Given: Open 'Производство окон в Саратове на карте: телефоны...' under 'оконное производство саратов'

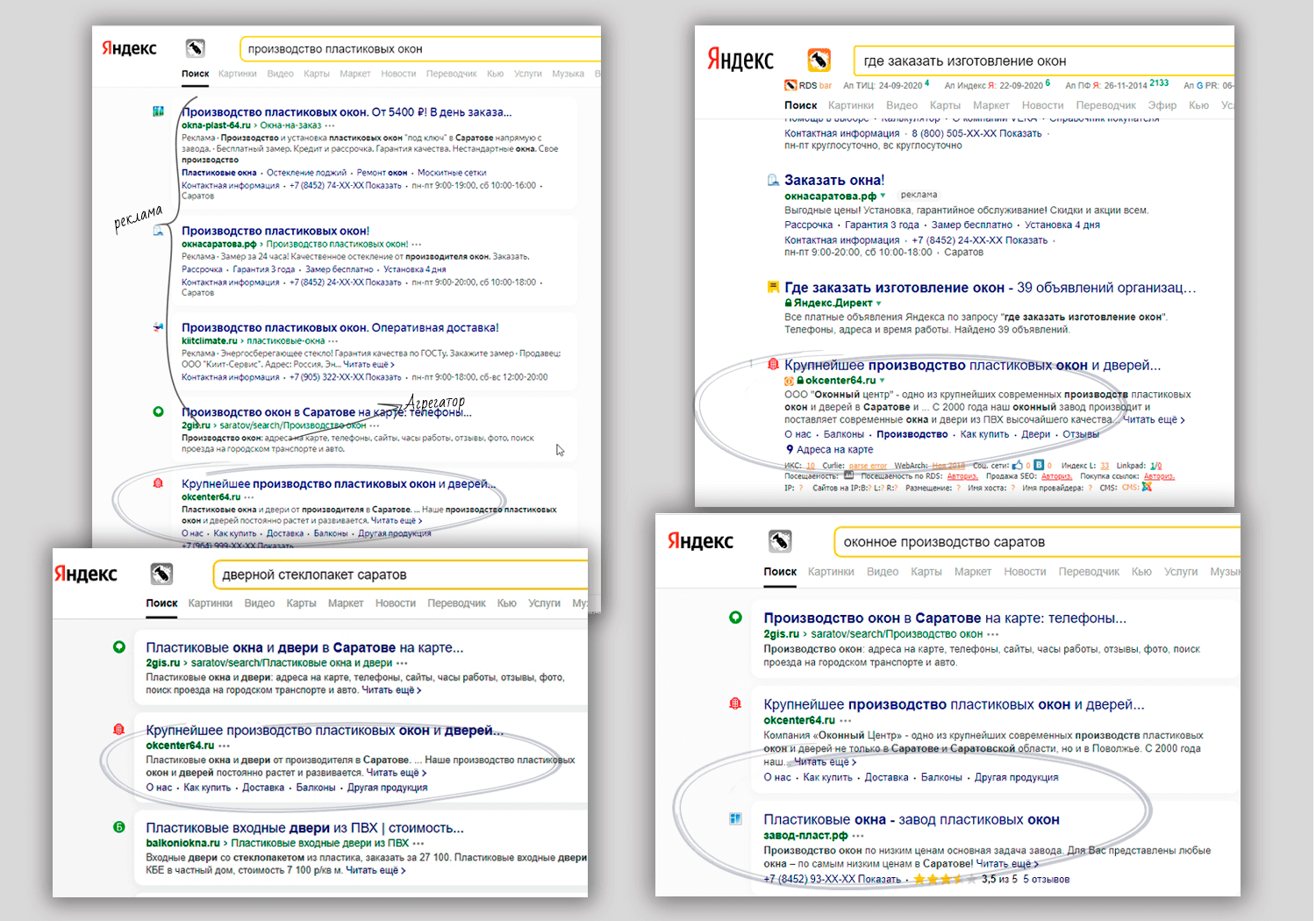Looking at the screenshot, I should point(945,618).
